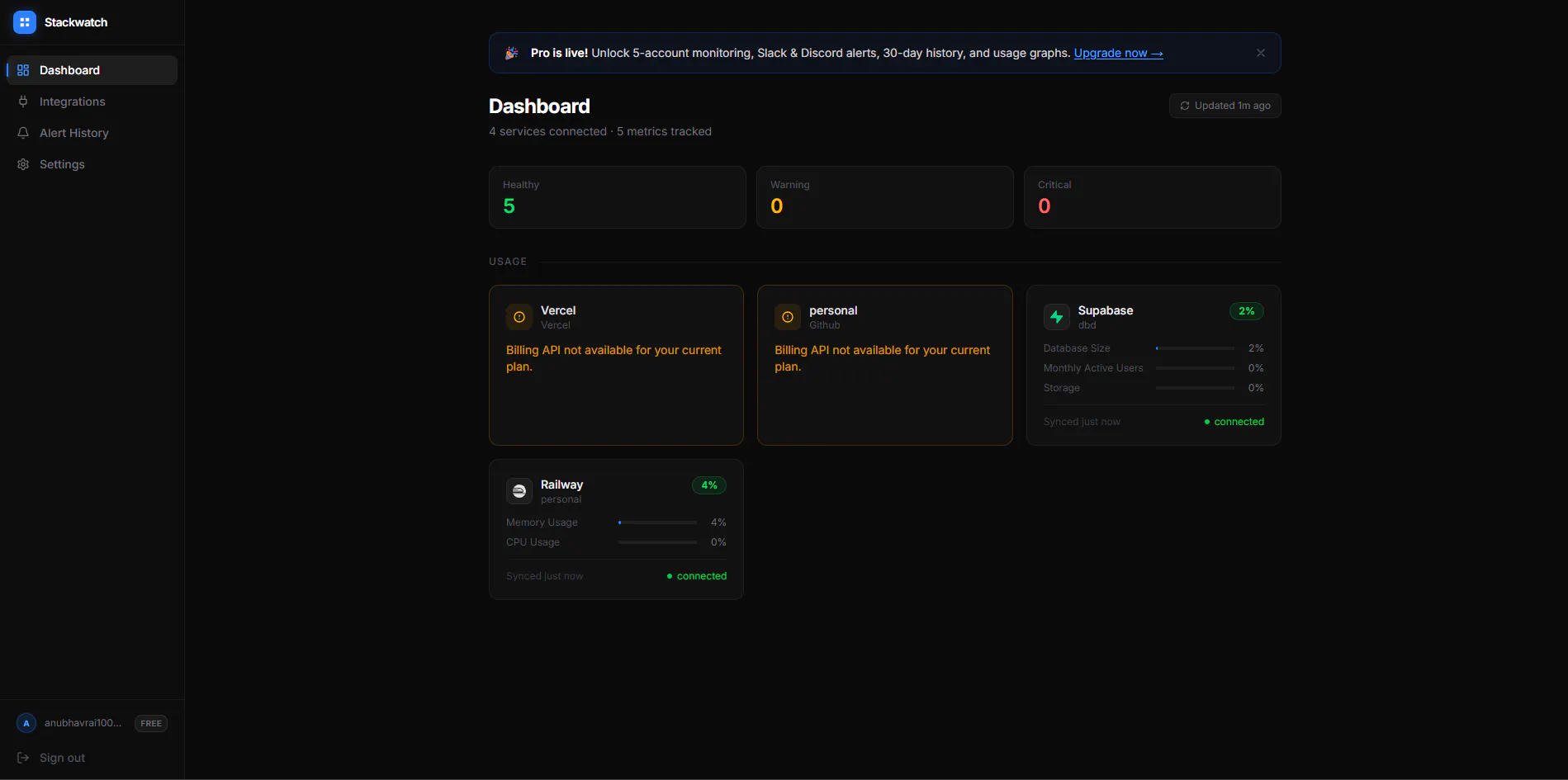This screenshot has height=780, width=1568.
Task: Click Synced just now in Railway card
Action: [544, 576]
